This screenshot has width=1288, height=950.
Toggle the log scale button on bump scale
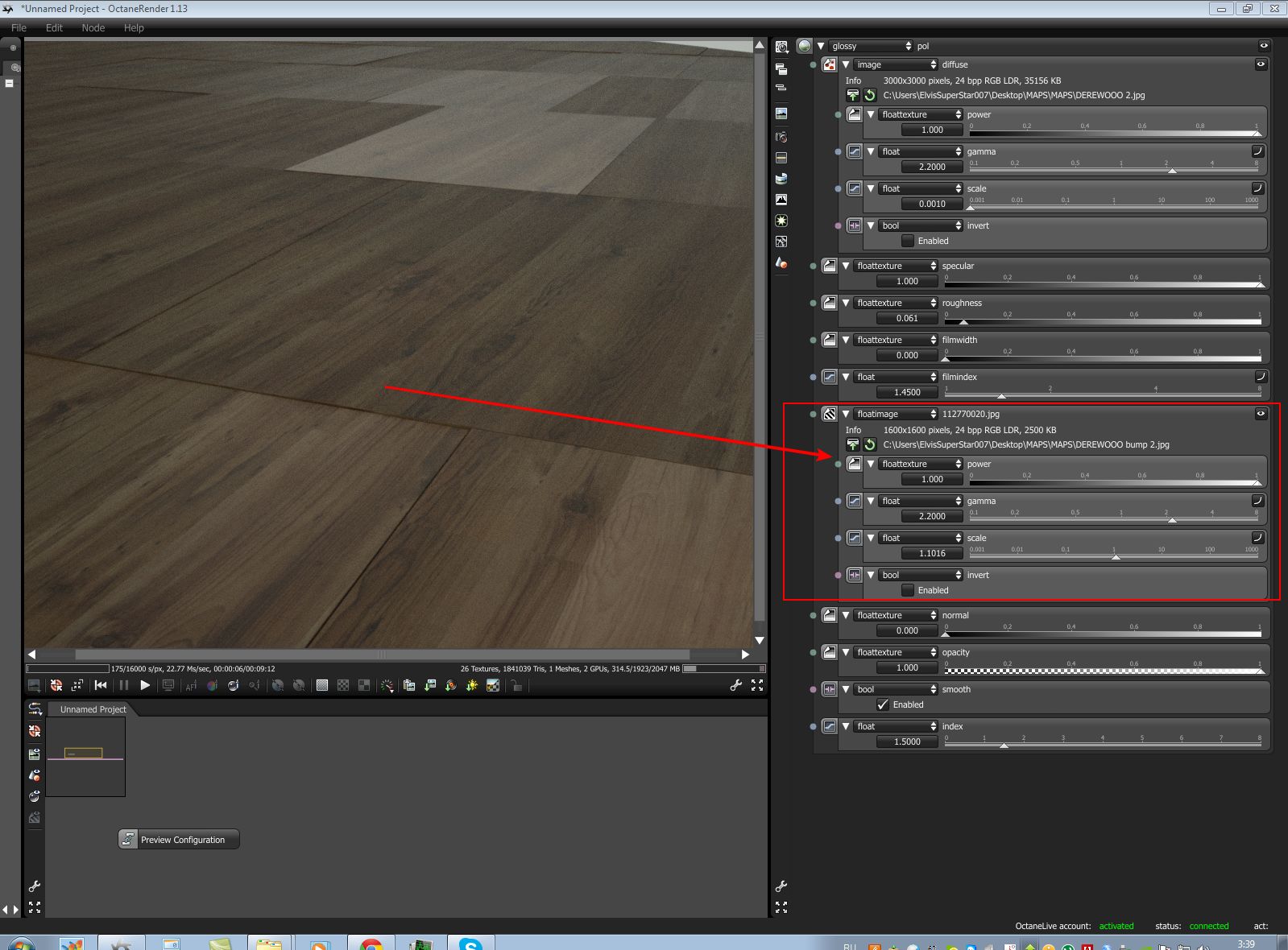[1257, 538]
